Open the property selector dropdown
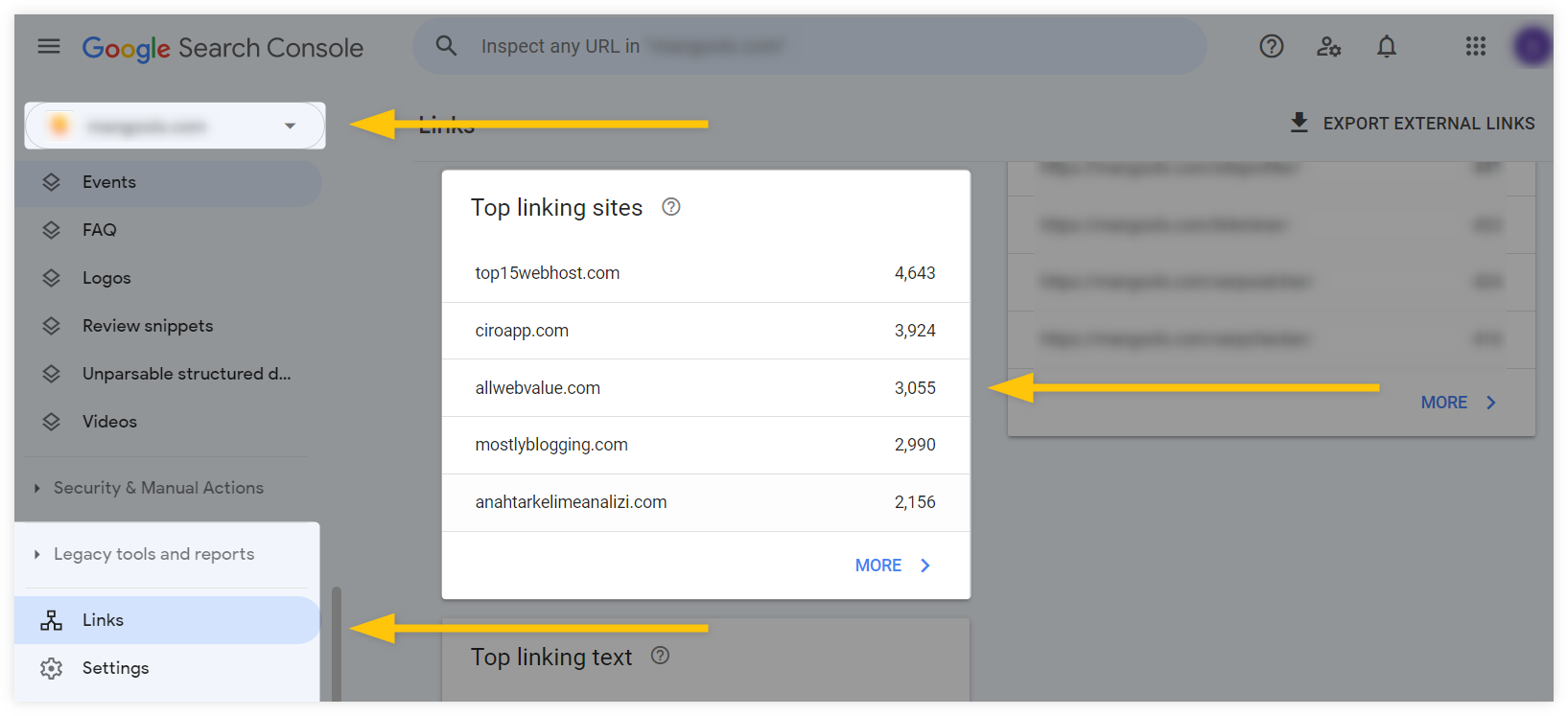The height and width of the screenshot is (716, 1568). click(176, 126)
